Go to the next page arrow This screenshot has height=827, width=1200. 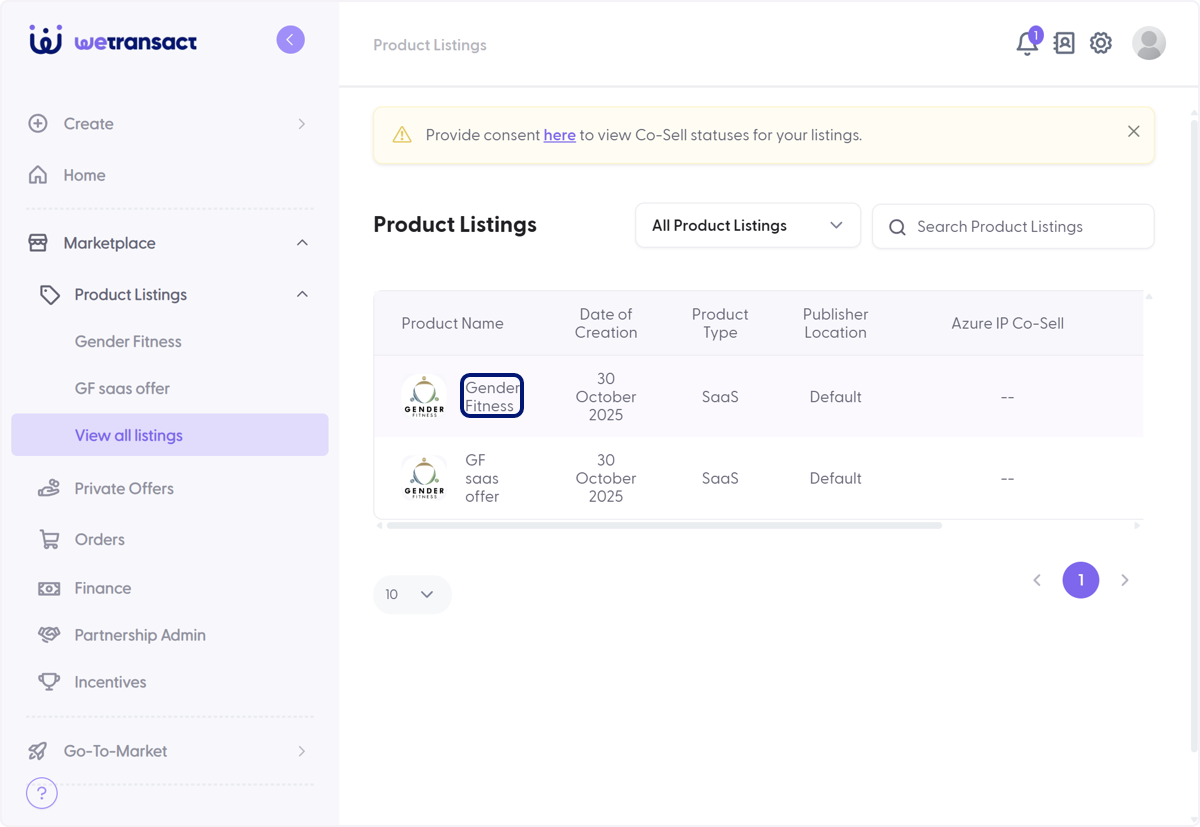(1125, 580)
